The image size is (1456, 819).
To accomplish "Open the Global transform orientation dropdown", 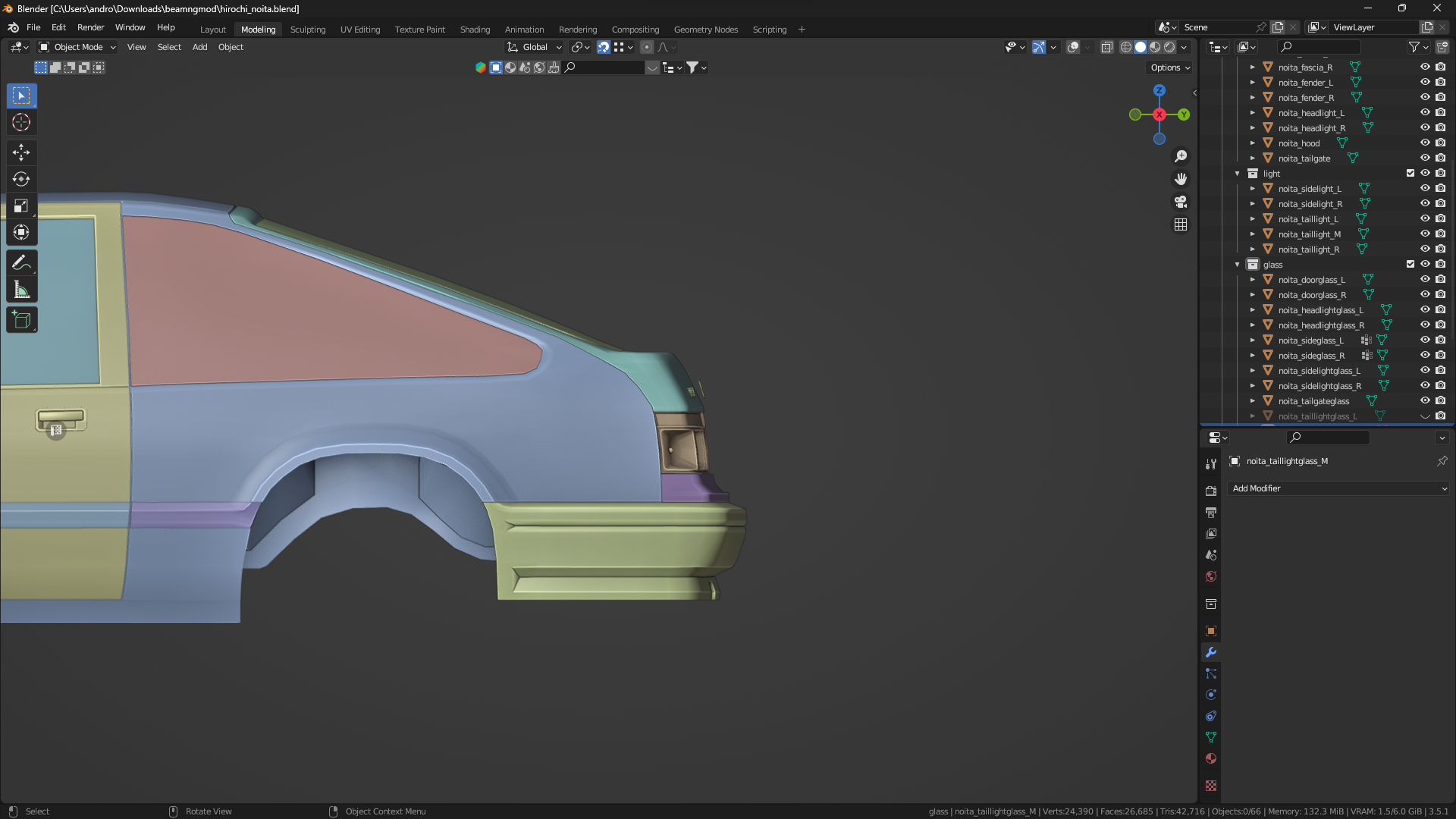I will 534,47.
